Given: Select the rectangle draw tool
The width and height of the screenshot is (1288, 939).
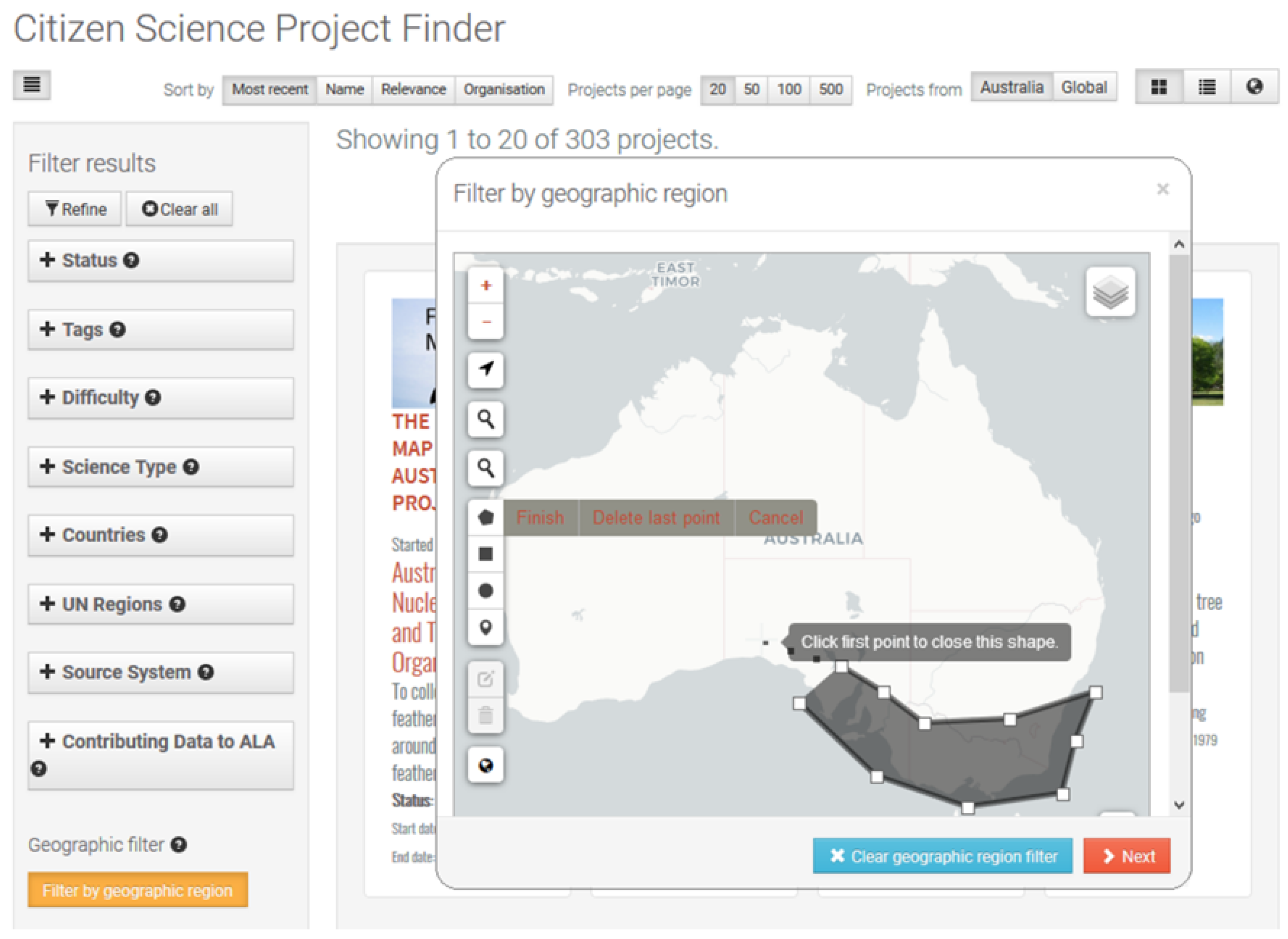Looking at the screenshot, I should click(486, 554).
